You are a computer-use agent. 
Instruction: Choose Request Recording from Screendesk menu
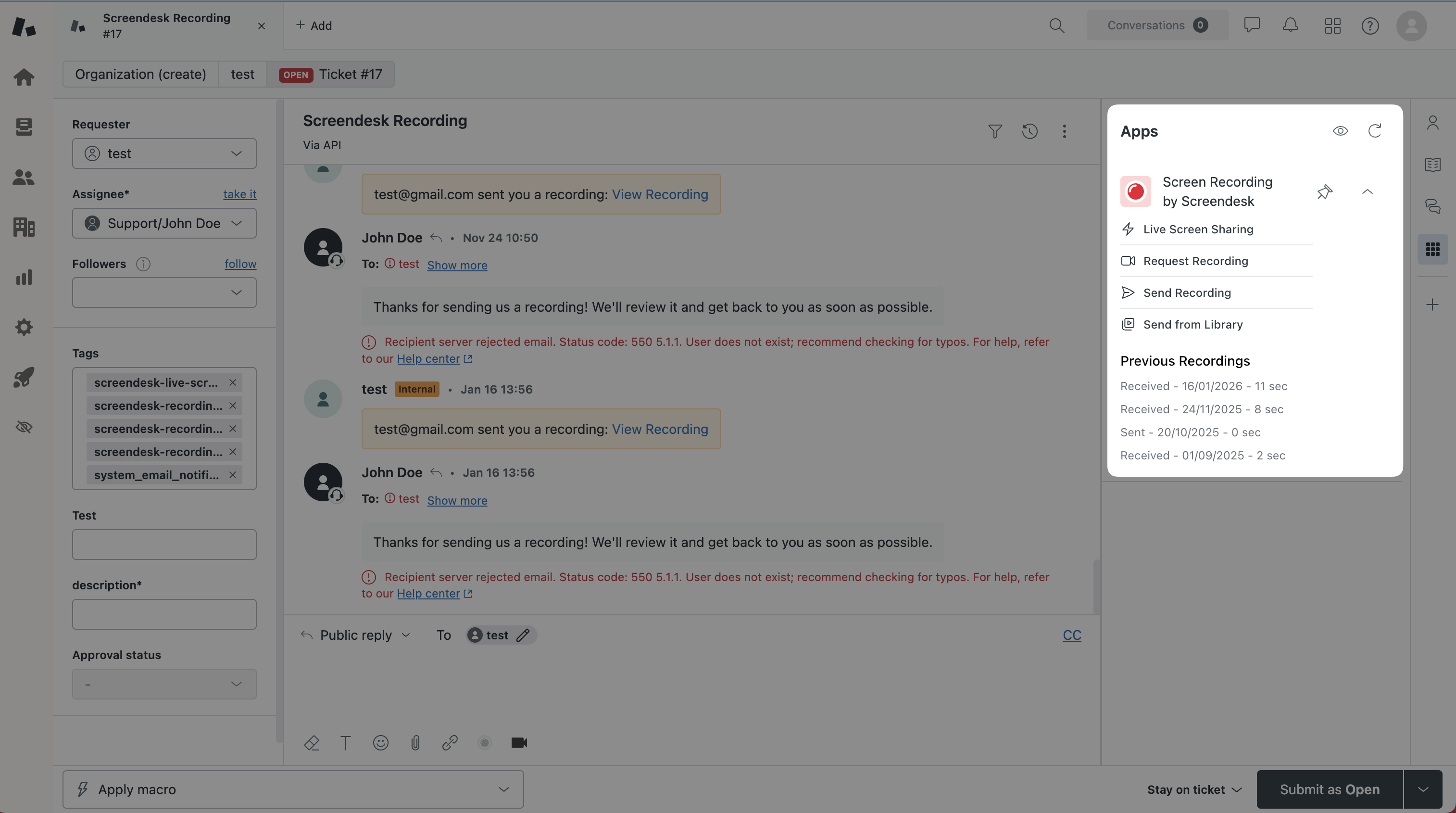click(1195, 261)
